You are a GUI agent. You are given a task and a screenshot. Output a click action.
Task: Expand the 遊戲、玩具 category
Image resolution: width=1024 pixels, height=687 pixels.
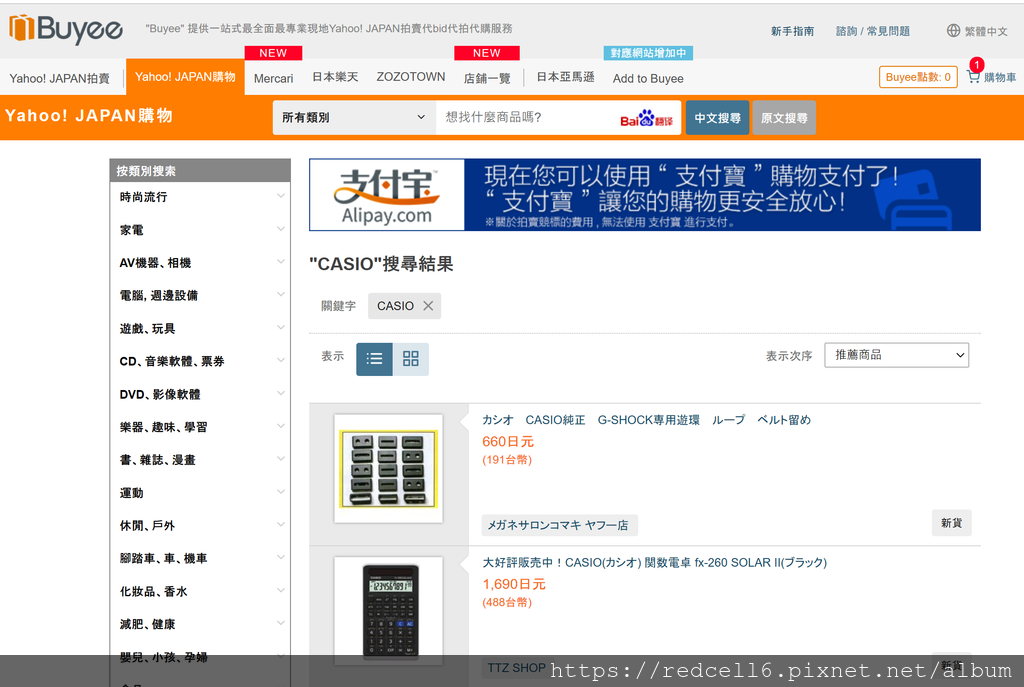[200, 328]
